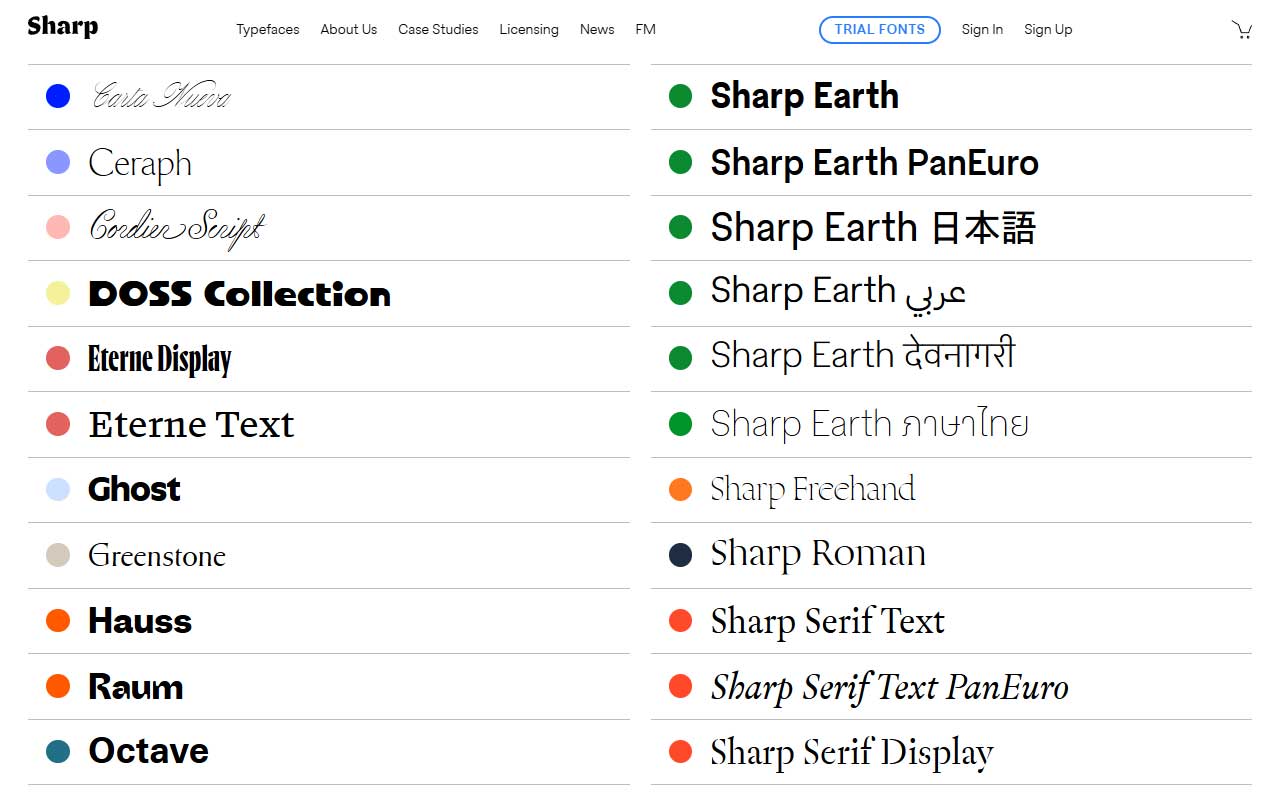Click the Sharp logo

pos(62,27)
